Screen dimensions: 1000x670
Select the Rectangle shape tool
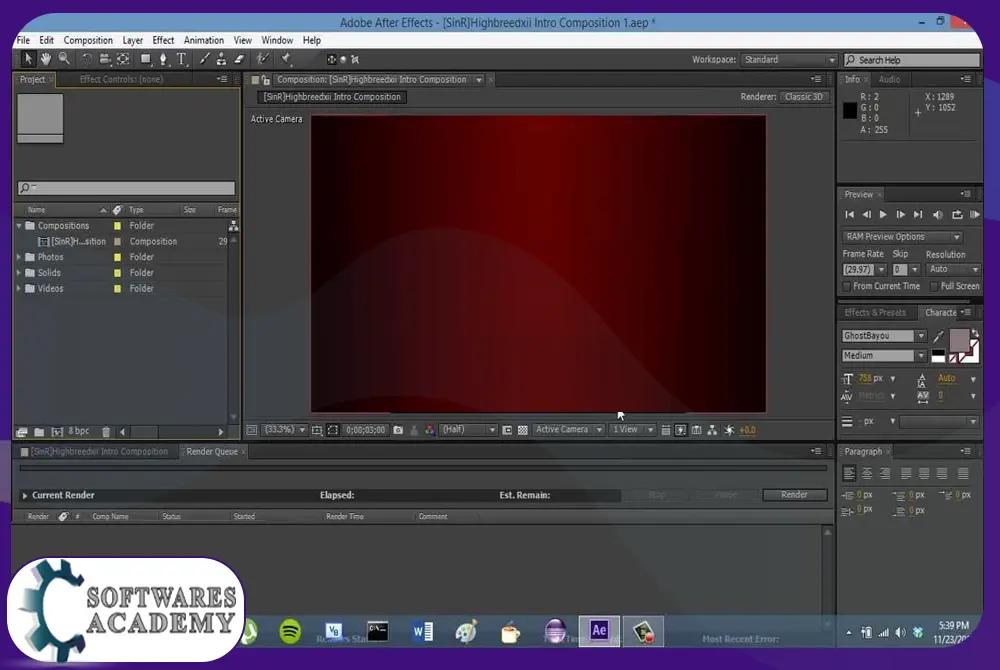click(x=146, y=59)
